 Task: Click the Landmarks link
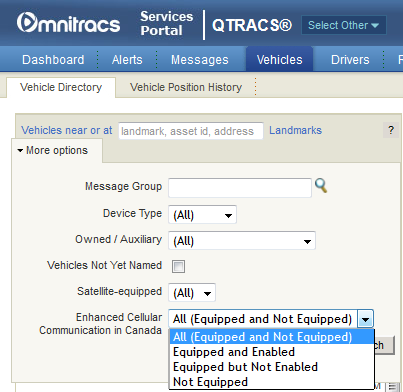(295, 130)
